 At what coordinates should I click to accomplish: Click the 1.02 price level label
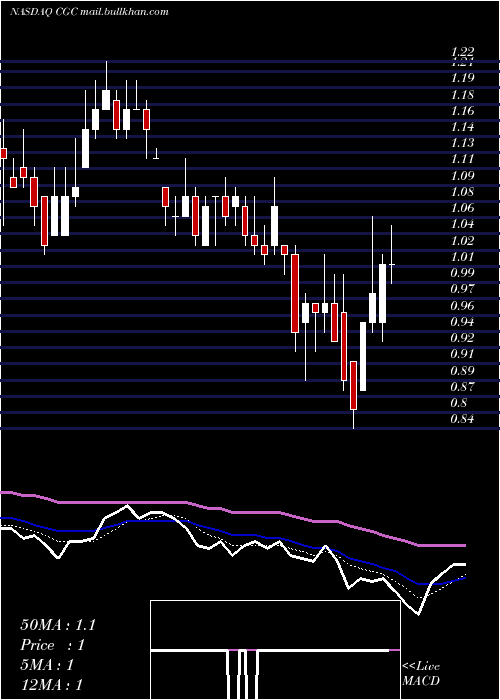click(x=462, y=241)
